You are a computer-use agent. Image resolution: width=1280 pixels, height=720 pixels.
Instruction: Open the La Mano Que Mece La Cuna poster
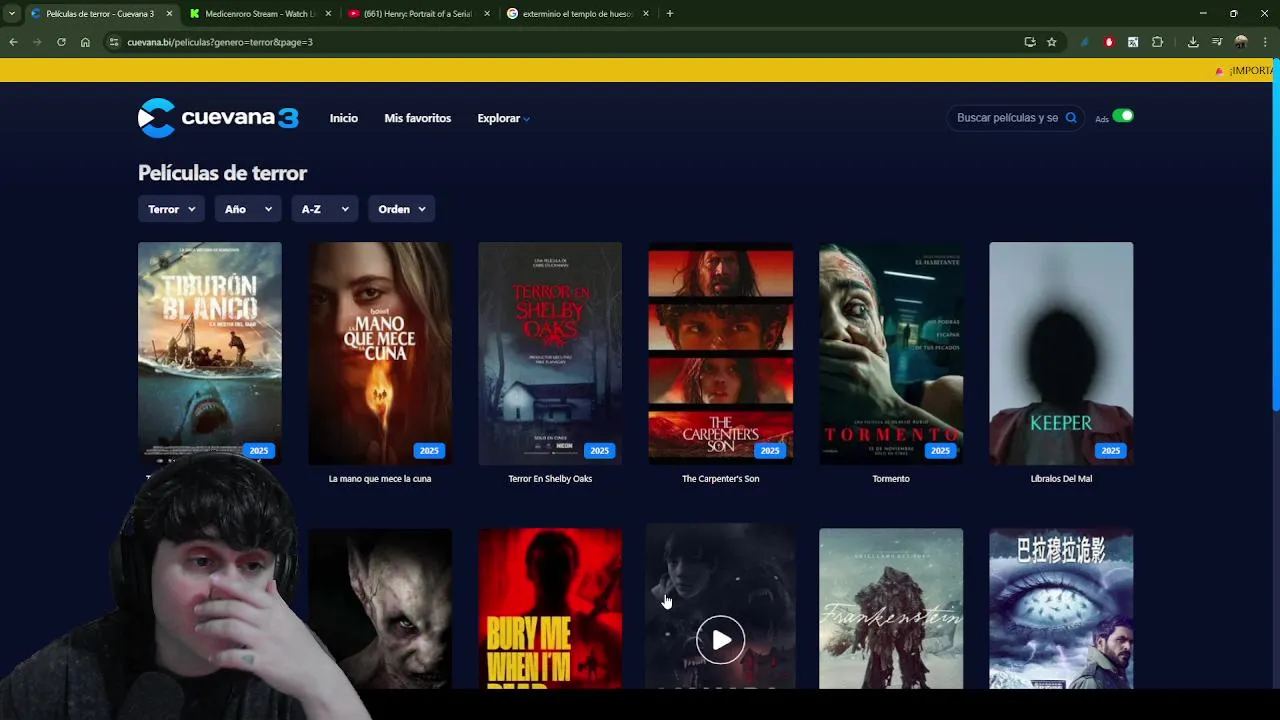click(x=380, y=353)
